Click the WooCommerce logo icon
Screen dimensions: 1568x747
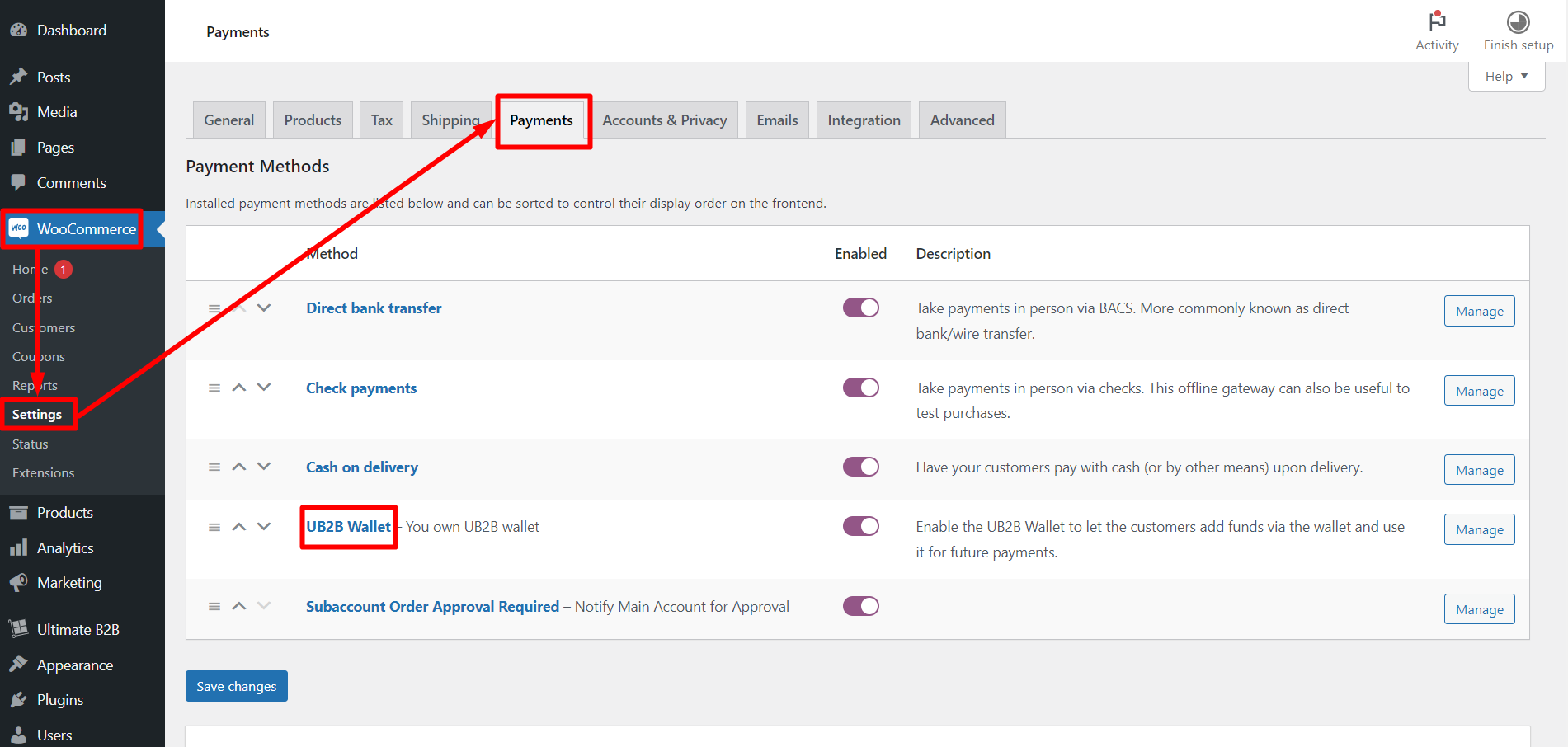click(19, 228)
